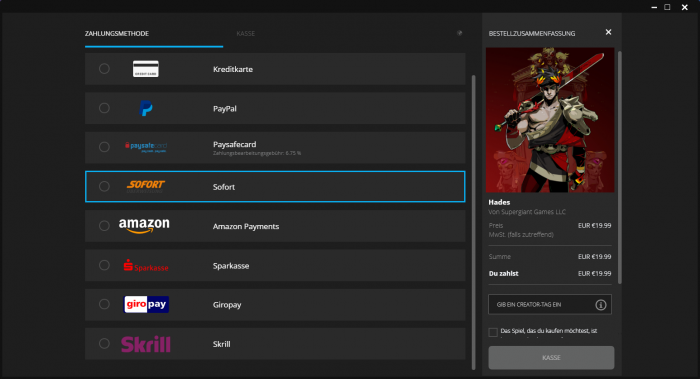The height and width of the screenshot is (379, 700).
Task: Select the Amazon Payments radio button
Action: click(x=104, y=226)
